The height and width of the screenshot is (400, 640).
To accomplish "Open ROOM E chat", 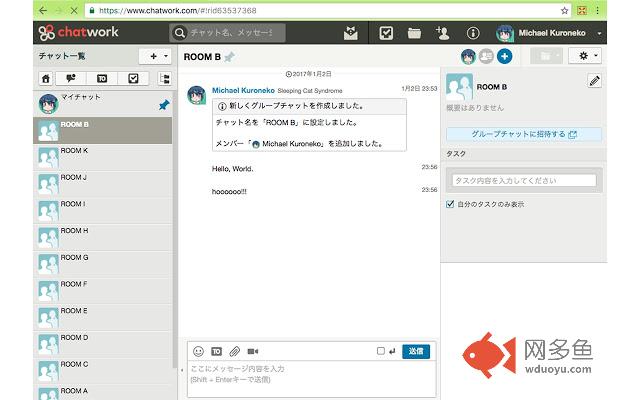I will click(102, 317).
